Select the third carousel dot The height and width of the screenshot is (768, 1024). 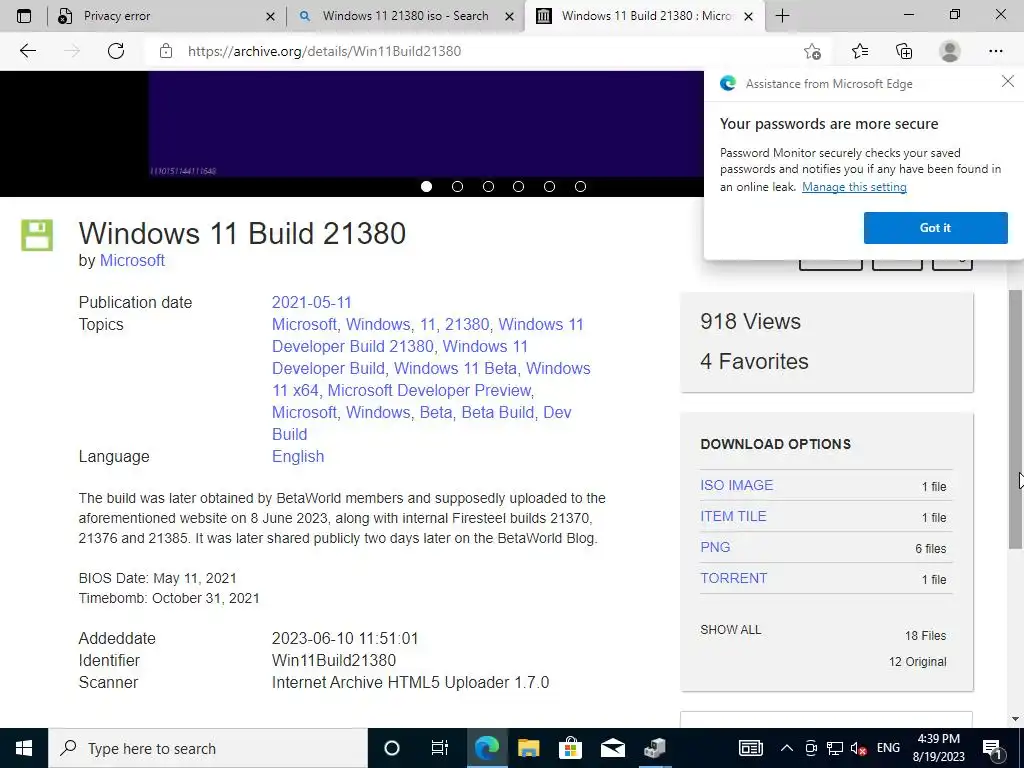(x=488, y=187)
